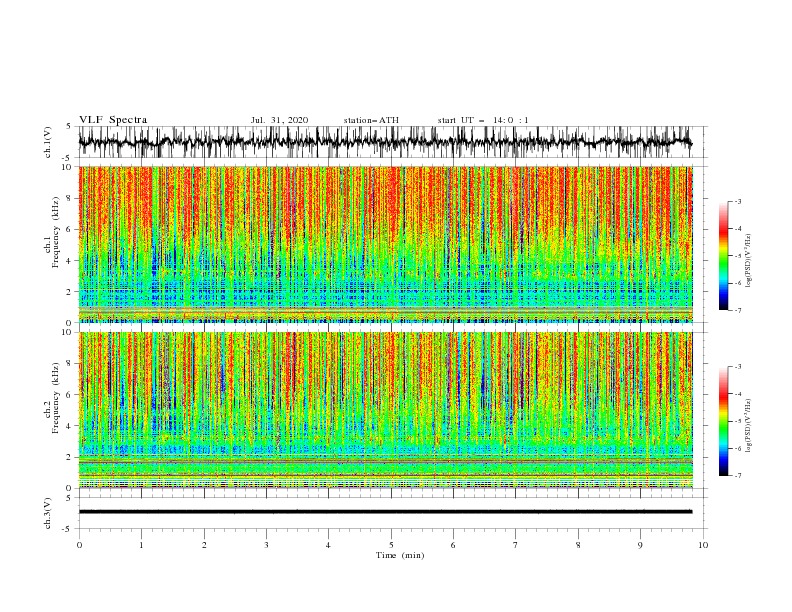Viewport: 792px width, 612px height.
Task: Click the ch.2 frequency spectrogram panel
Action: pos(386,410)
